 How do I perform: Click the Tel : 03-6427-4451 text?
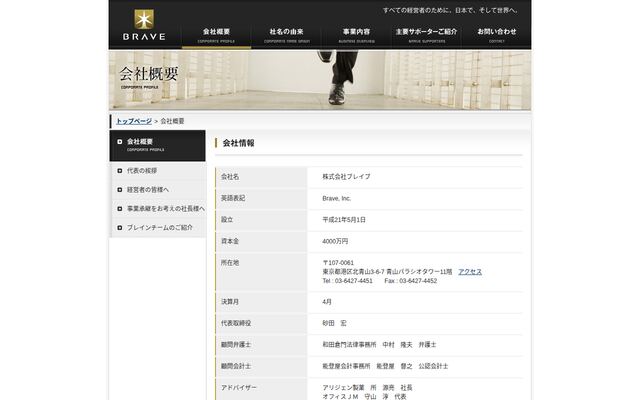click(x=347, y=281)
